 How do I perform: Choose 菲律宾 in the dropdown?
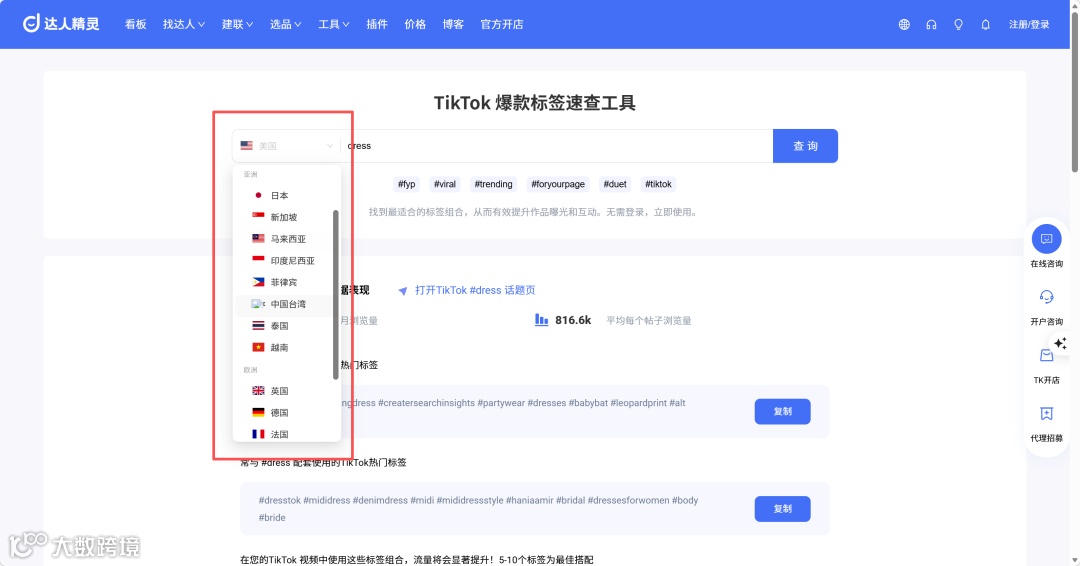pos(288,282)
